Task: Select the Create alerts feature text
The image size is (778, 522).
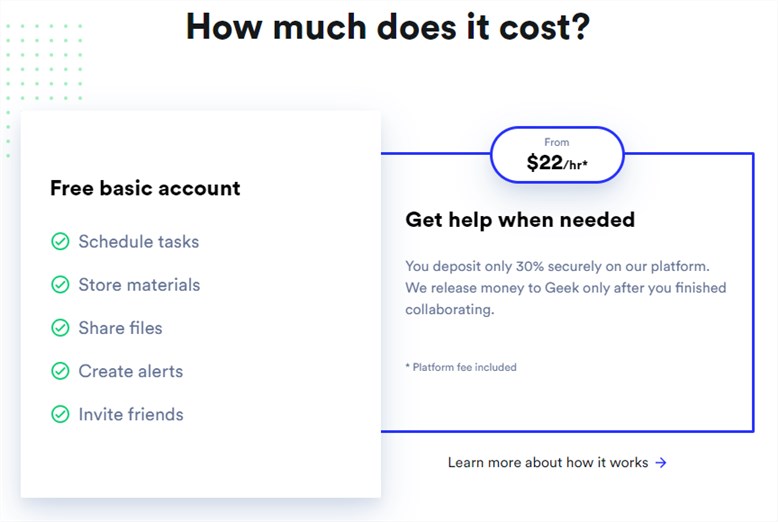Action: click(130, 371)
